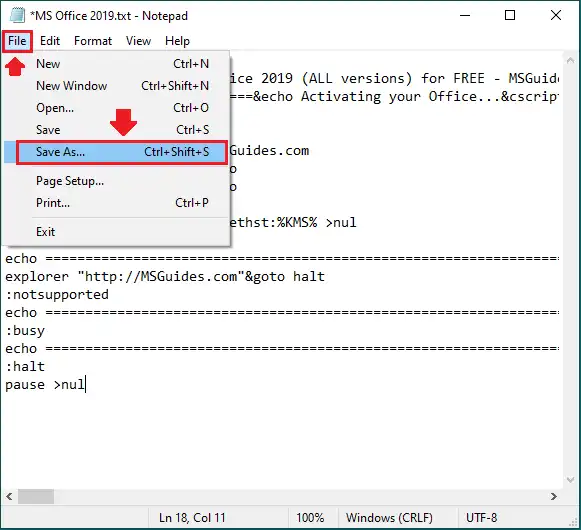581x530 pixels.
Task: Click the 'pause >nul' line
Action: [x=45, y=384]
